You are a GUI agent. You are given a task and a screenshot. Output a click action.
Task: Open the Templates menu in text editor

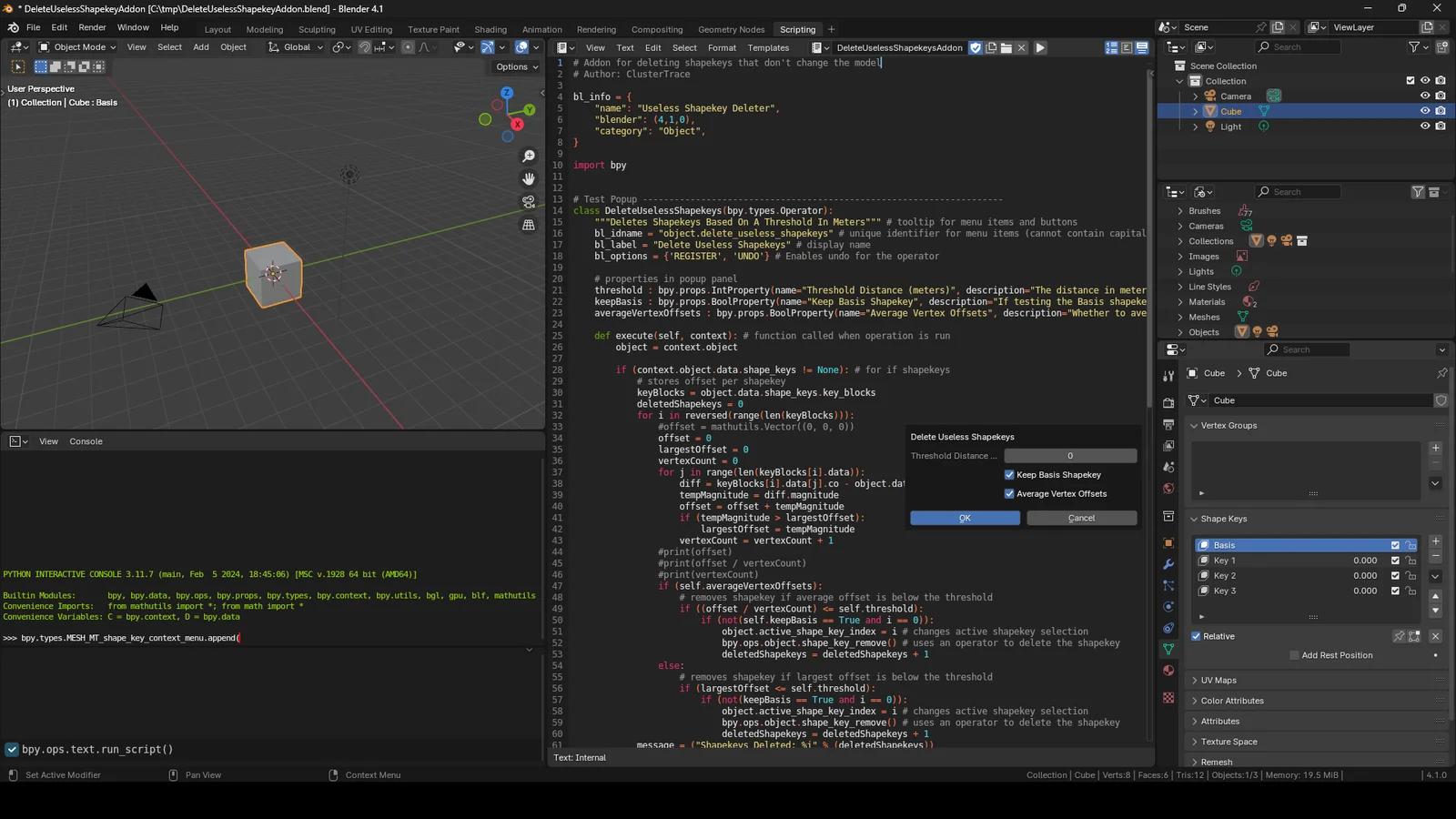pyautogui.click(x=768, y=47)
